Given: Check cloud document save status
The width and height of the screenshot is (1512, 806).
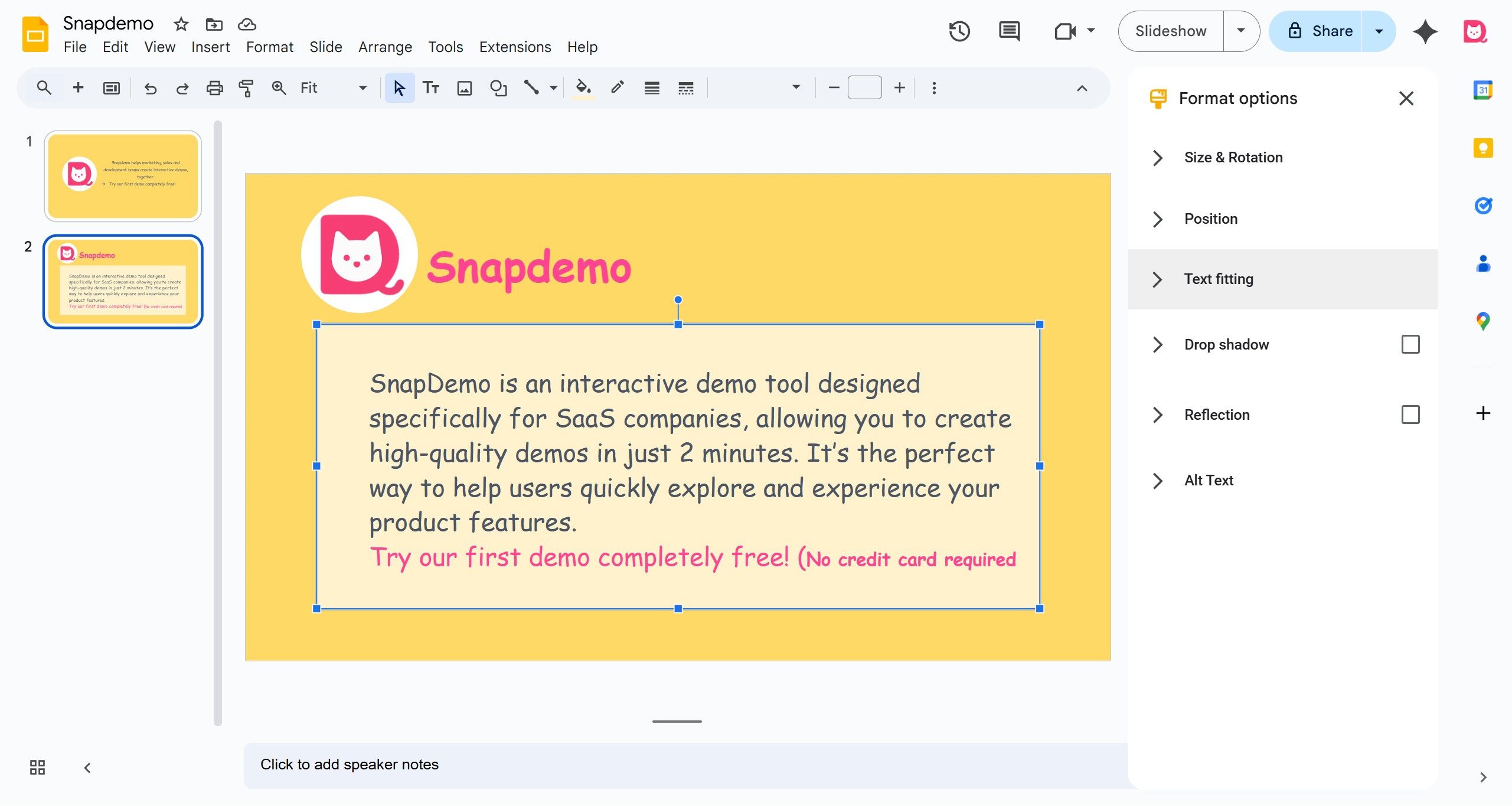Looking at the screenshot, I should (x=247, y=24).
